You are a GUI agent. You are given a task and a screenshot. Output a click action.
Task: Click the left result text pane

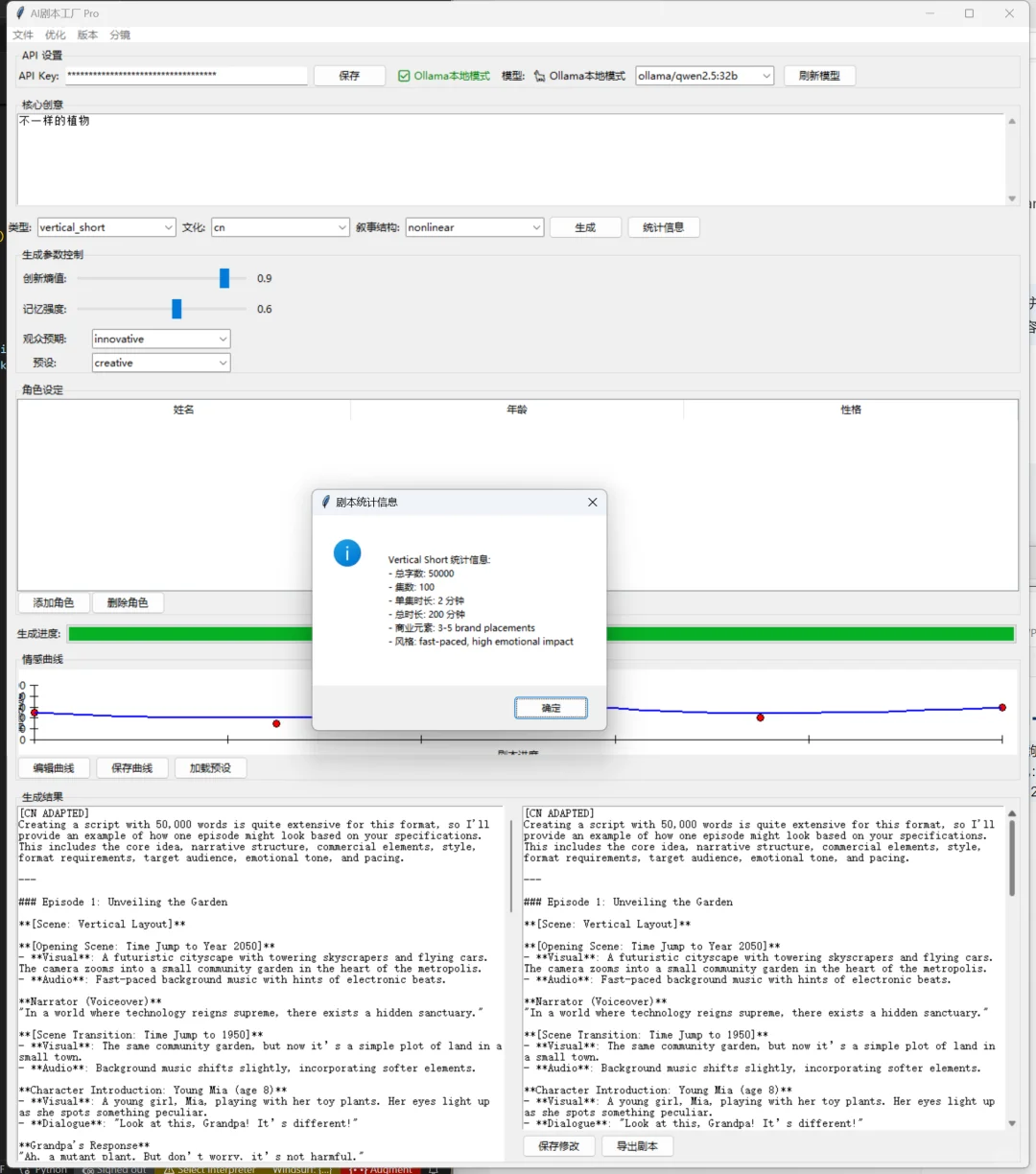(261, 983)
